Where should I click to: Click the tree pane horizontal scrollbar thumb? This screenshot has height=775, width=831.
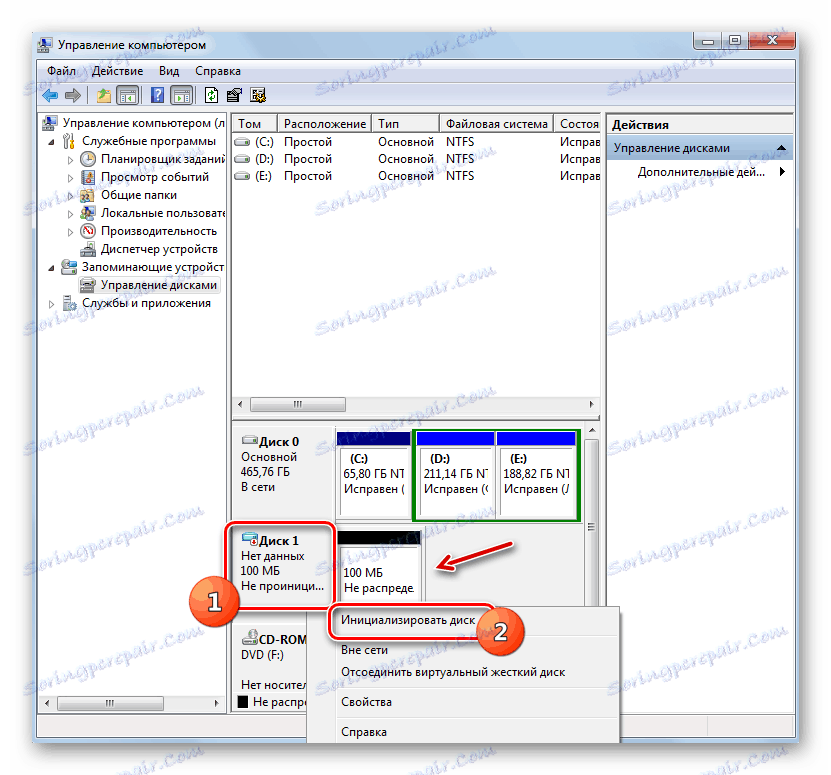pos(110,703)
